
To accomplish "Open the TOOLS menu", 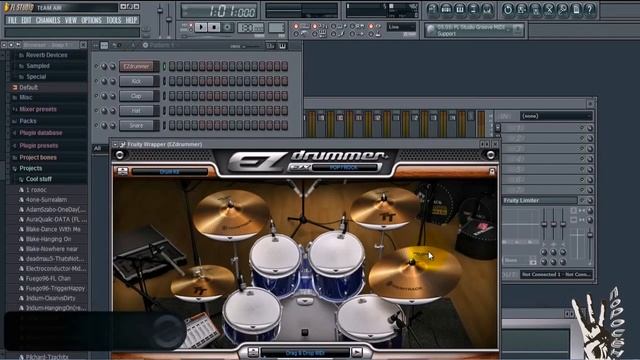I will click(113, 20).
